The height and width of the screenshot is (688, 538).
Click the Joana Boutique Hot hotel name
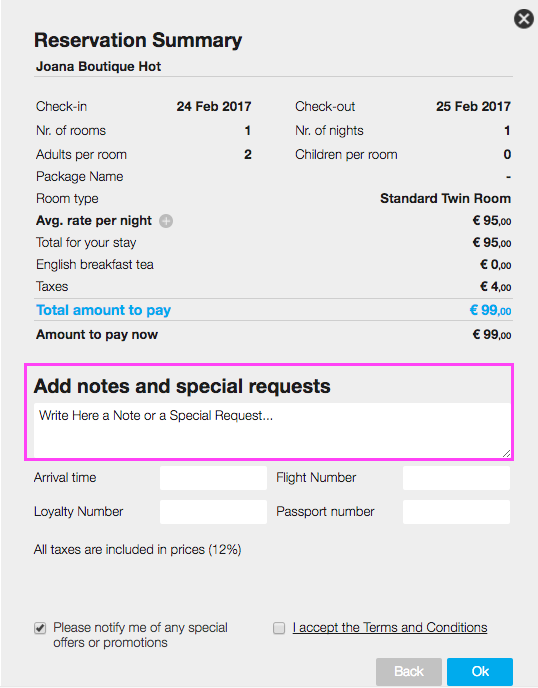(x=98, y=66)
